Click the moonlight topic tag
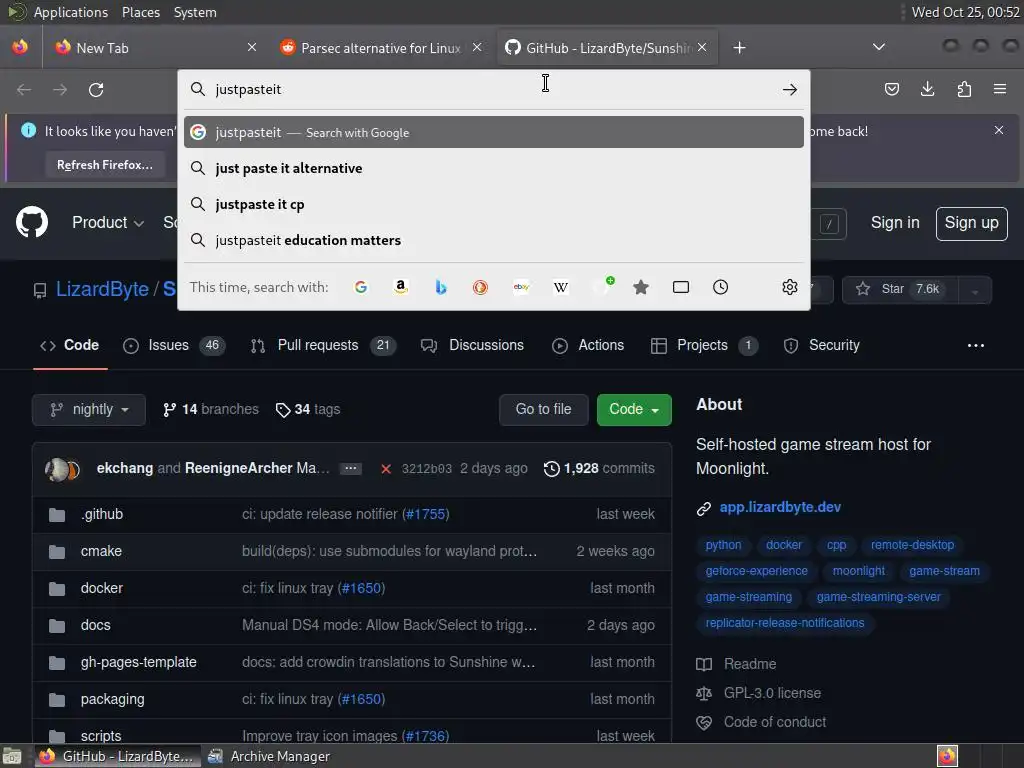Image resolution: width=1024 pixels, height=768 pixels. tap(858, 571)
